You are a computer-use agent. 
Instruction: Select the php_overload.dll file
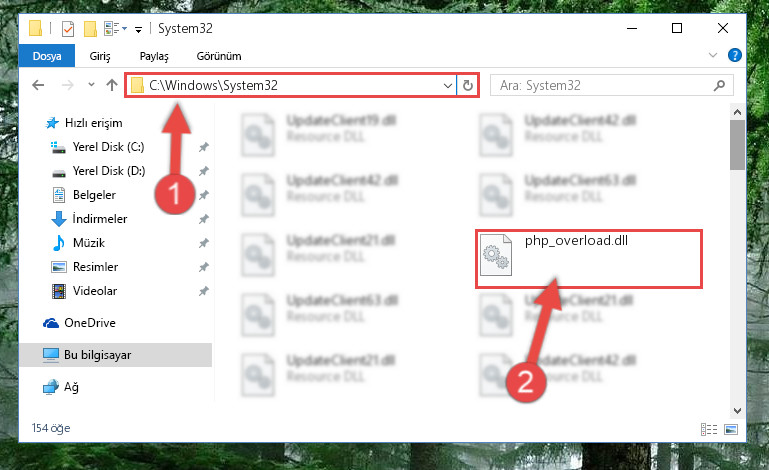click(589, 259)
